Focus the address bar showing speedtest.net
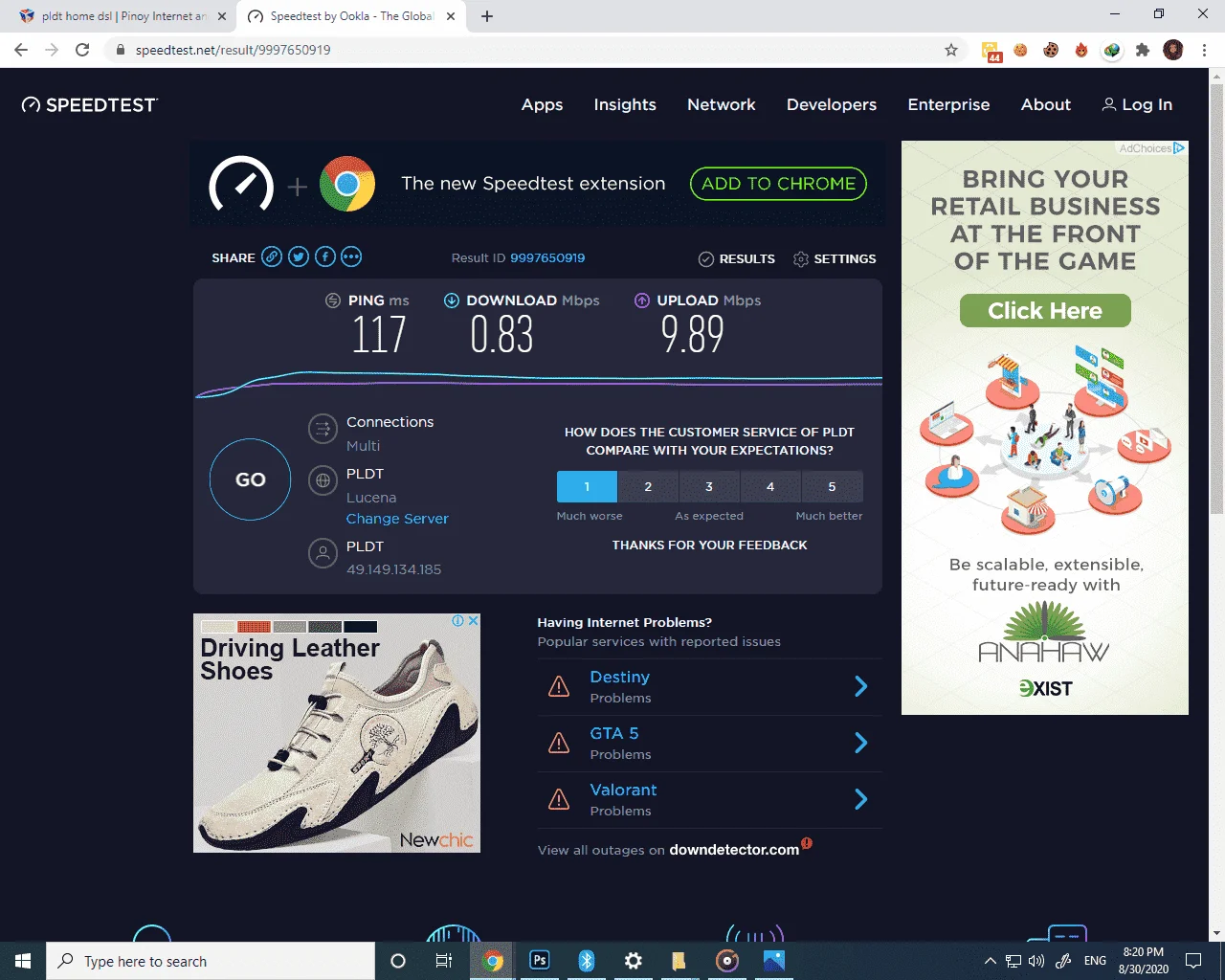The height and width of the screenshot is (980, 1225). click(x=536, y=50)
